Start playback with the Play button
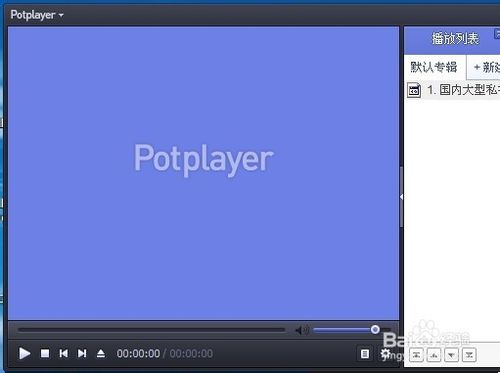 [24, 353]
